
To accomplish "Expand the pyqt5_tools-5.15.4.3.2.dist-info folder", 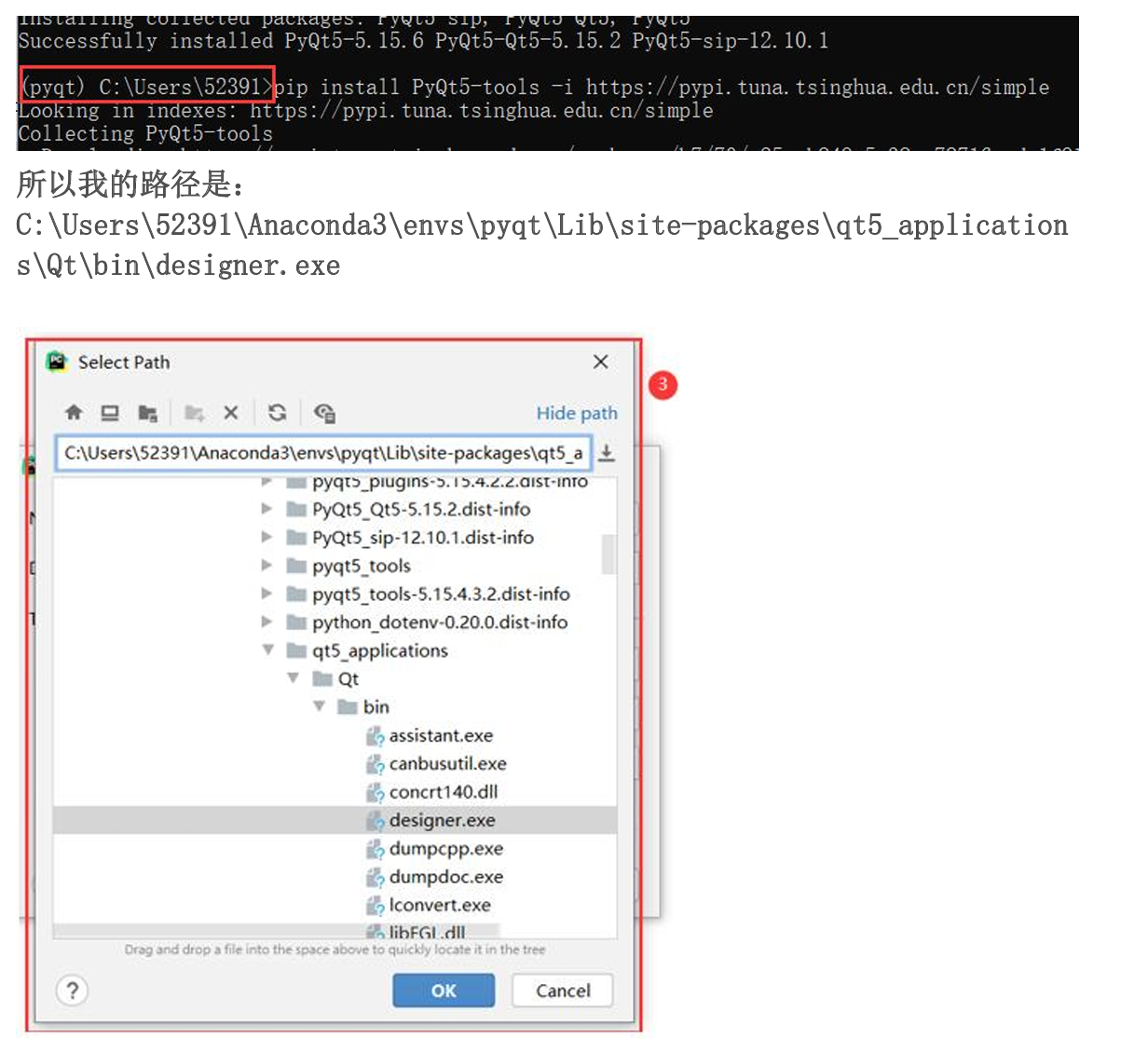I will 267,594.
